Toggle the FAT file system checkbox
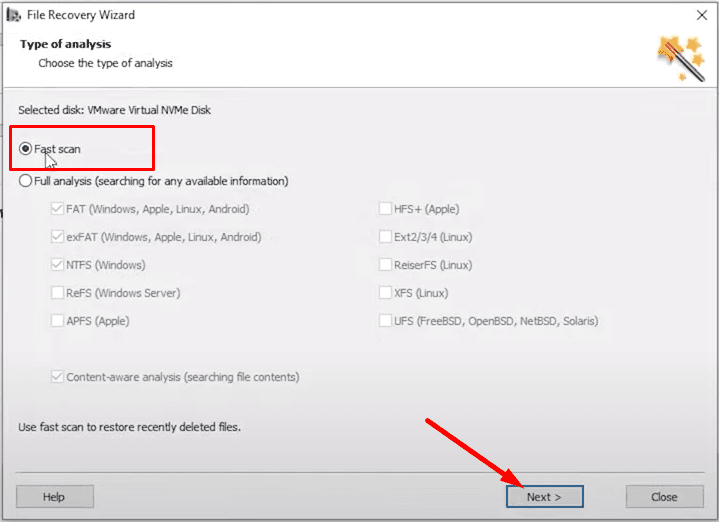The height and width of the screenshot is (522, 719). [x=57, y=209]
